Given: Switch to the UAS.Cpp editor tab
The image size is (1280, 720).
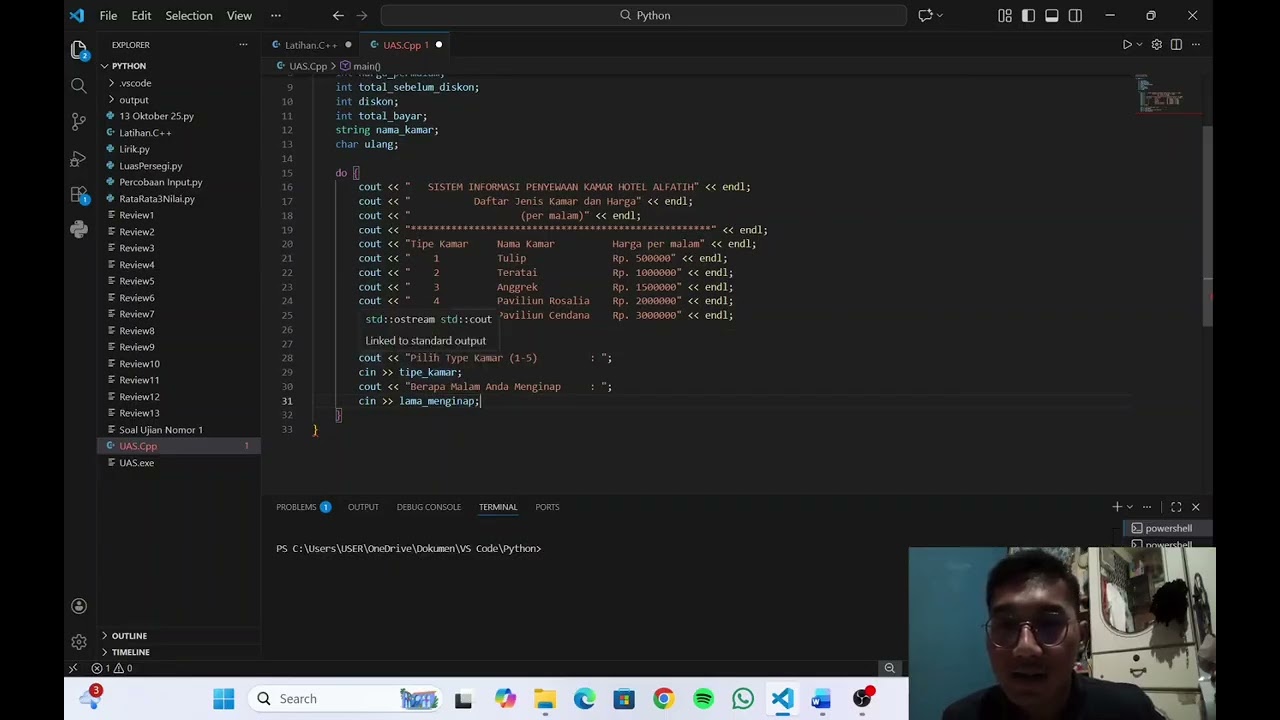Looking at the screenshot, I should 404,45.
